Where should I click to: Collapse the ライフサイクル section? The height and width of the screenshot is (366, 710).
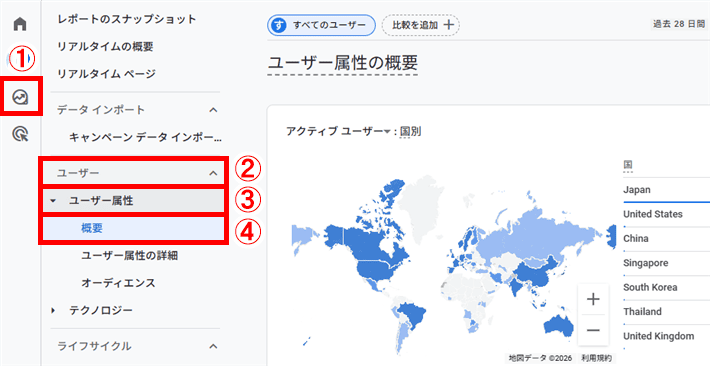click(213, 346)
